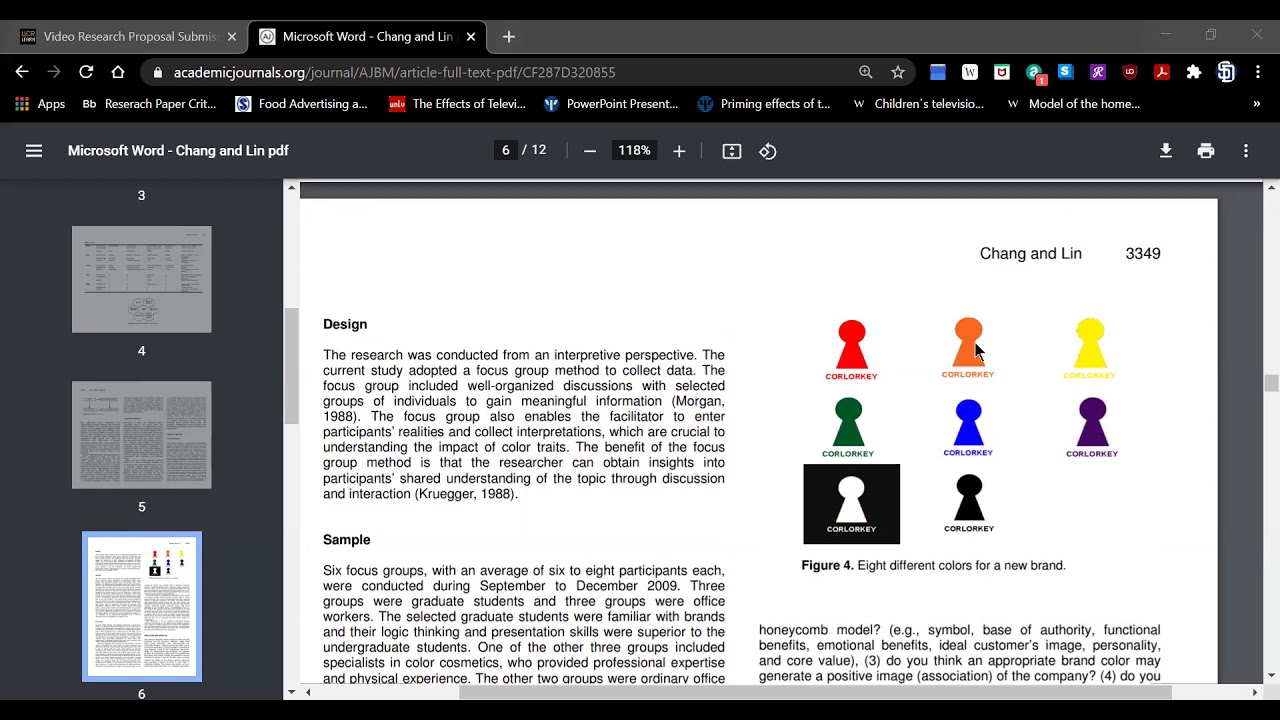
Task: Click the white-on-black CORLORKEY logo
Action: point(852,504)
